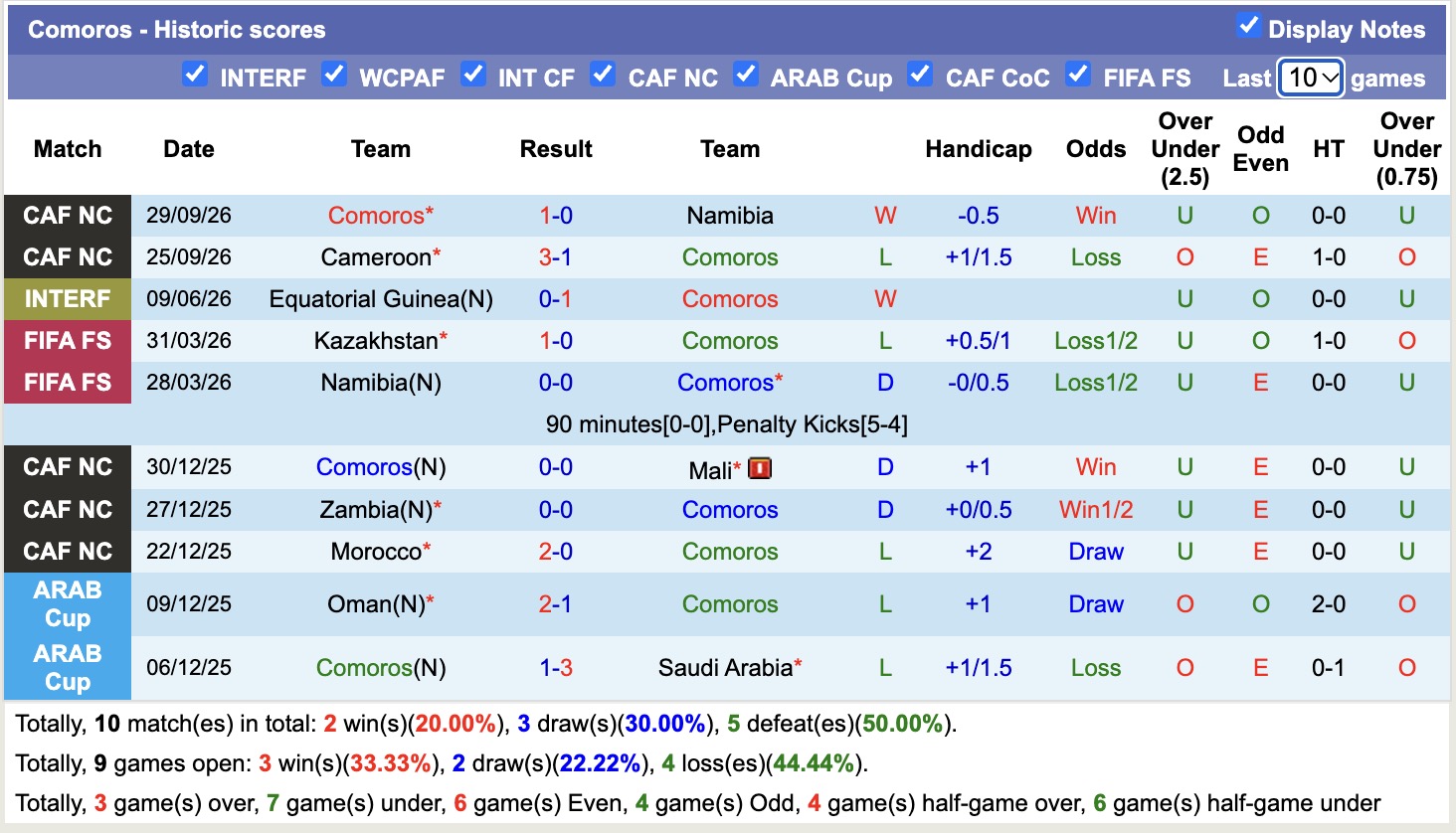
Task: Open the Last games count dropdown
Action: click(1311, 78)
